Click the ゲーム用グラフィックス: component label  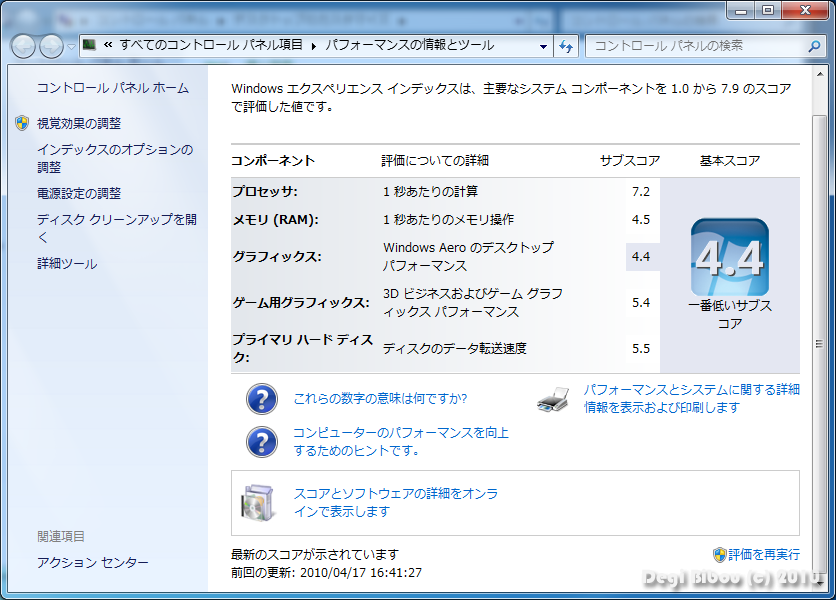pyautogui.click(x=301, y=302)
